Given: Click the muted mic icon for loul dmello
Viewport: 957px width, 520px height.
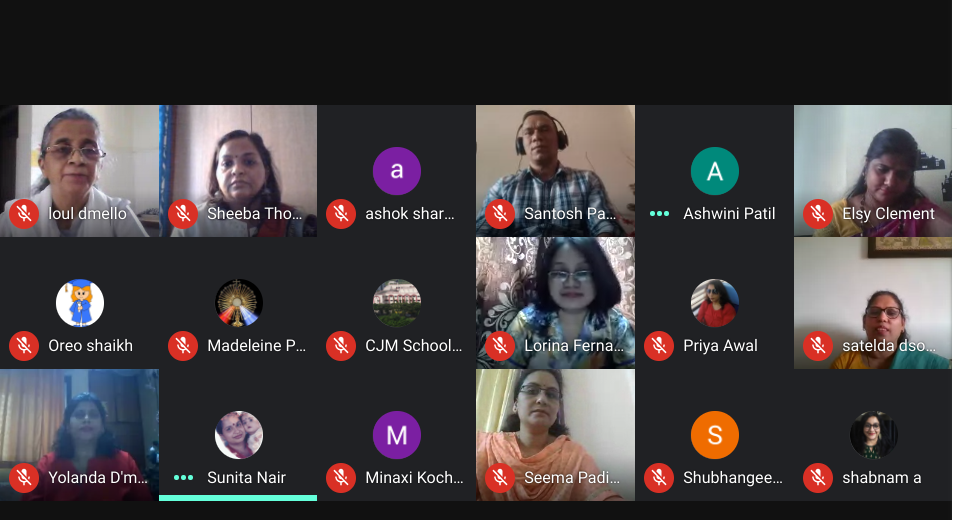Looking at the screenshot, I should click(24, 214).
